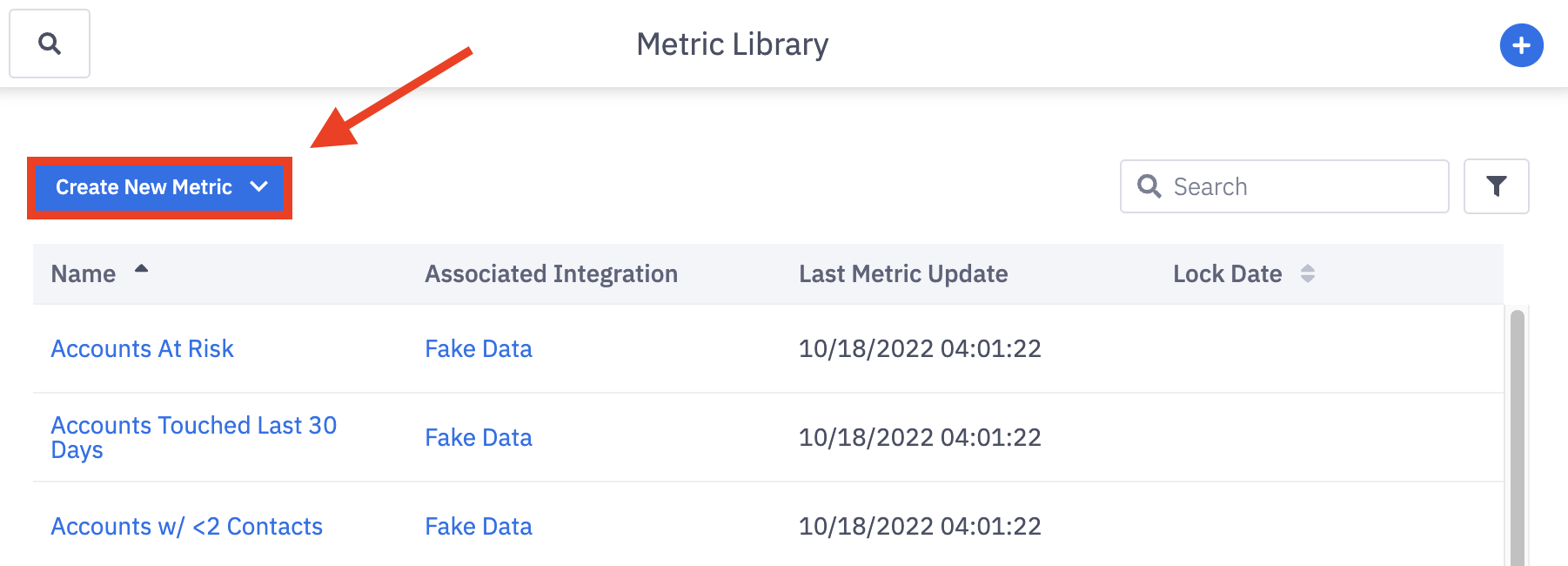
Task: Toggle Lock Date sort arrows
Action: pyautogui.click(x=1307, y=273)
